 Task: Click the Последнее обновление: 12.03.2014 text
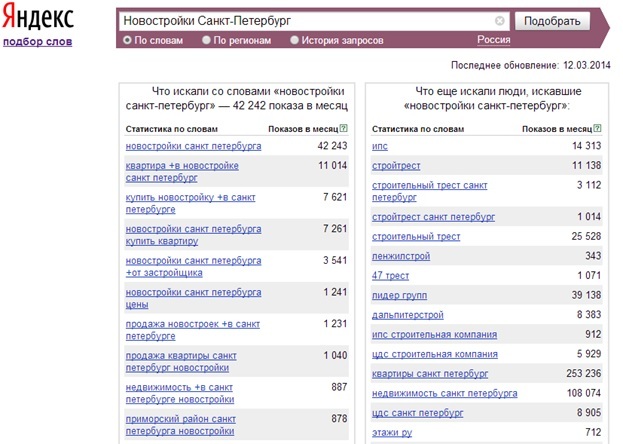[531, 65]
